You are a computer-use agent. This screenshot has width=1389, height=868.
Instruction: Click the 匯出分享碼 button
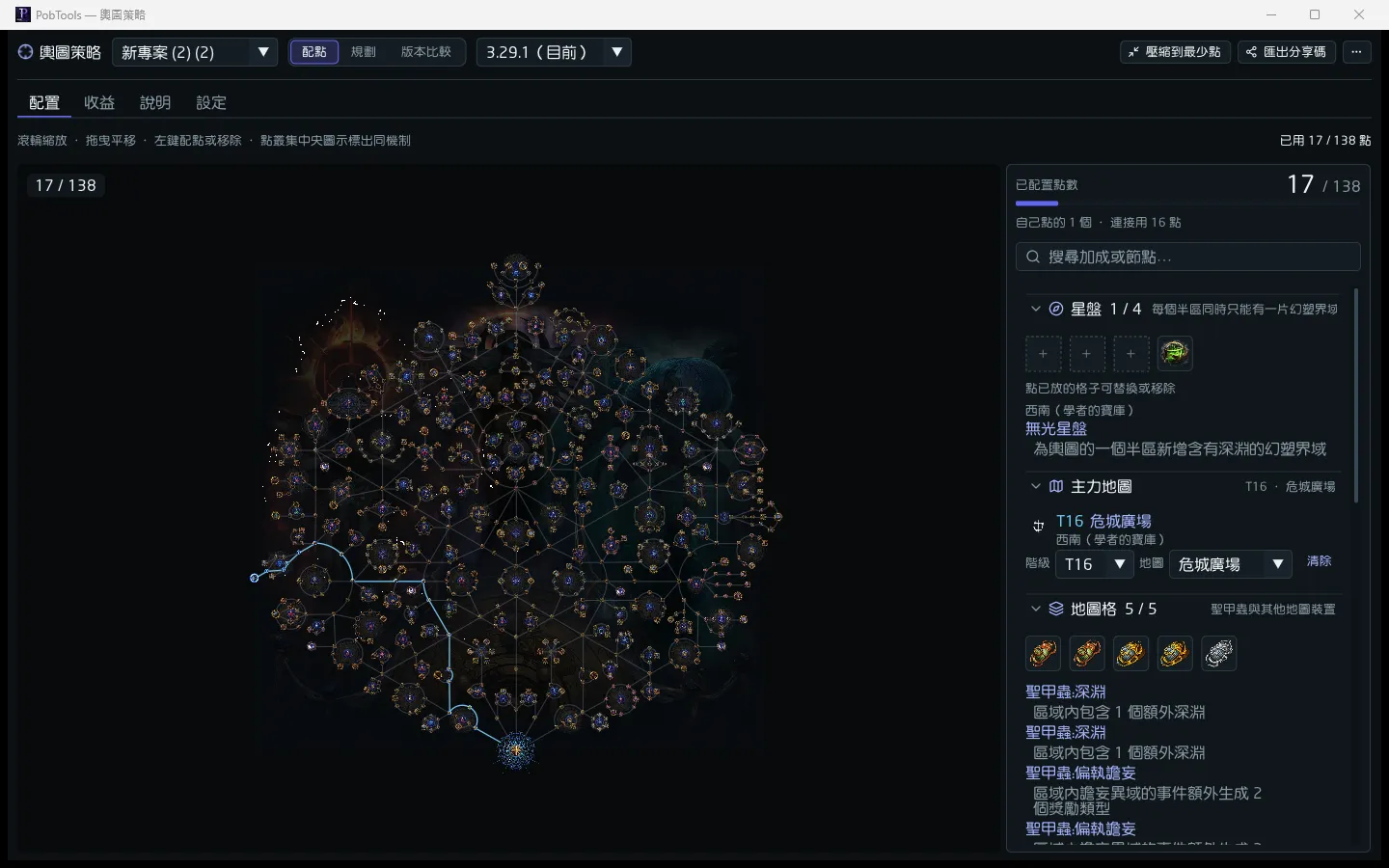click(x=1287, y=52)
